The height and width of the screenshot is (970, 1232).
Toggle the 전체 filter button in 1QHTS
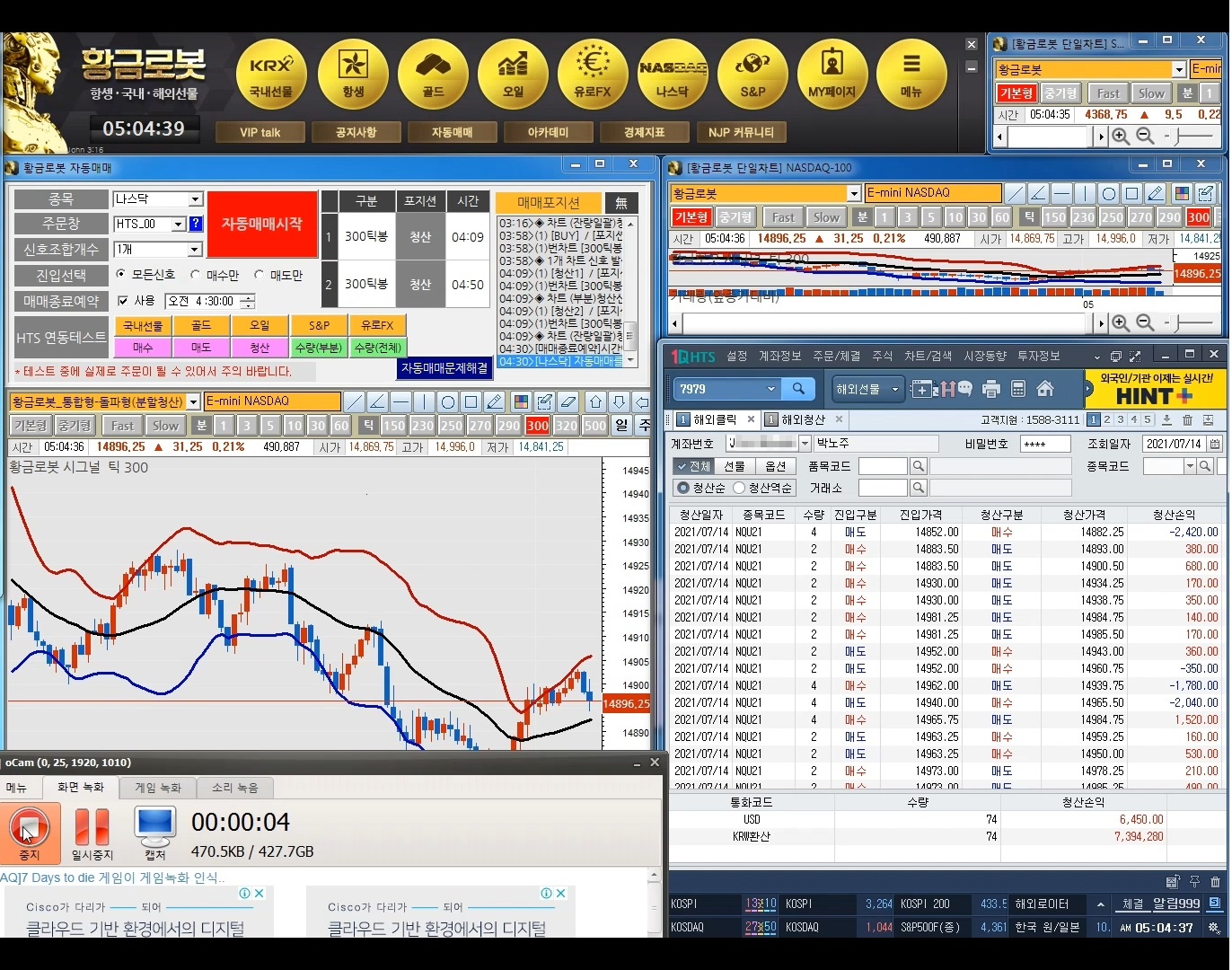click(x=693, y=466)
